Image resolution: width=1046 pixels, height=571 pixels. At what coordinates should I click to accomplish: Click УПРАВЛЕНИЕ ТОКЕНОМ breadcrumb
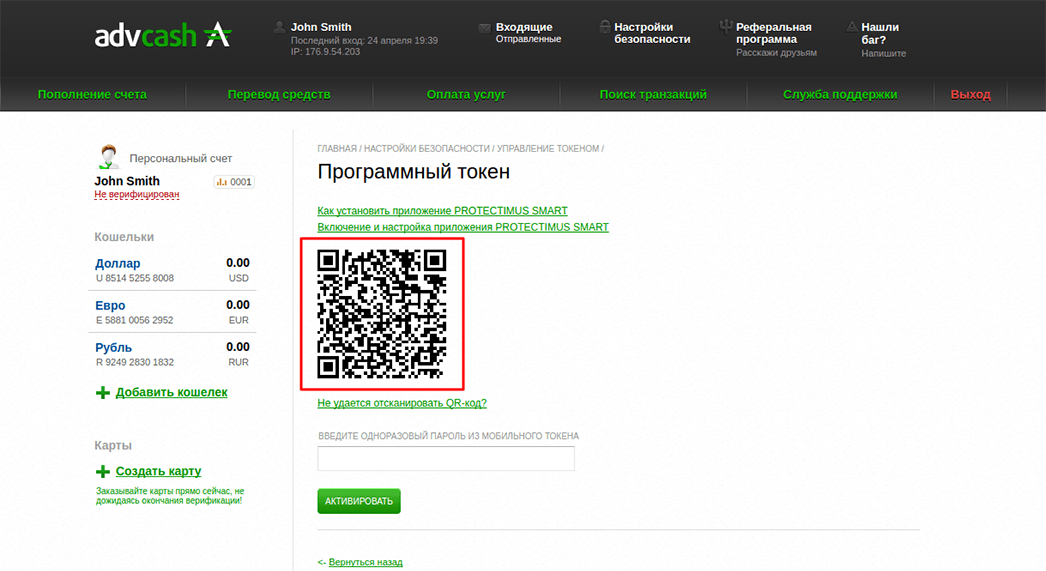pyautogui.click(x=548, y=149)
